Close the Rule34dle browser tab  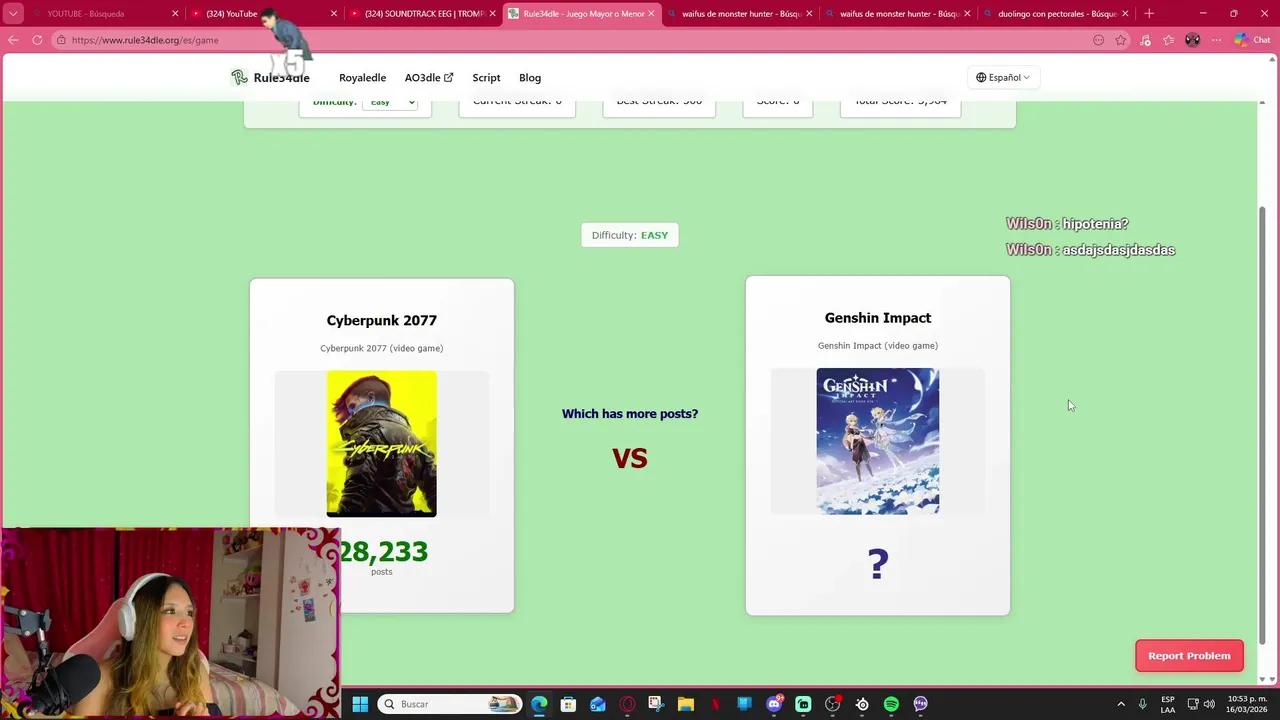pos(651,14)
